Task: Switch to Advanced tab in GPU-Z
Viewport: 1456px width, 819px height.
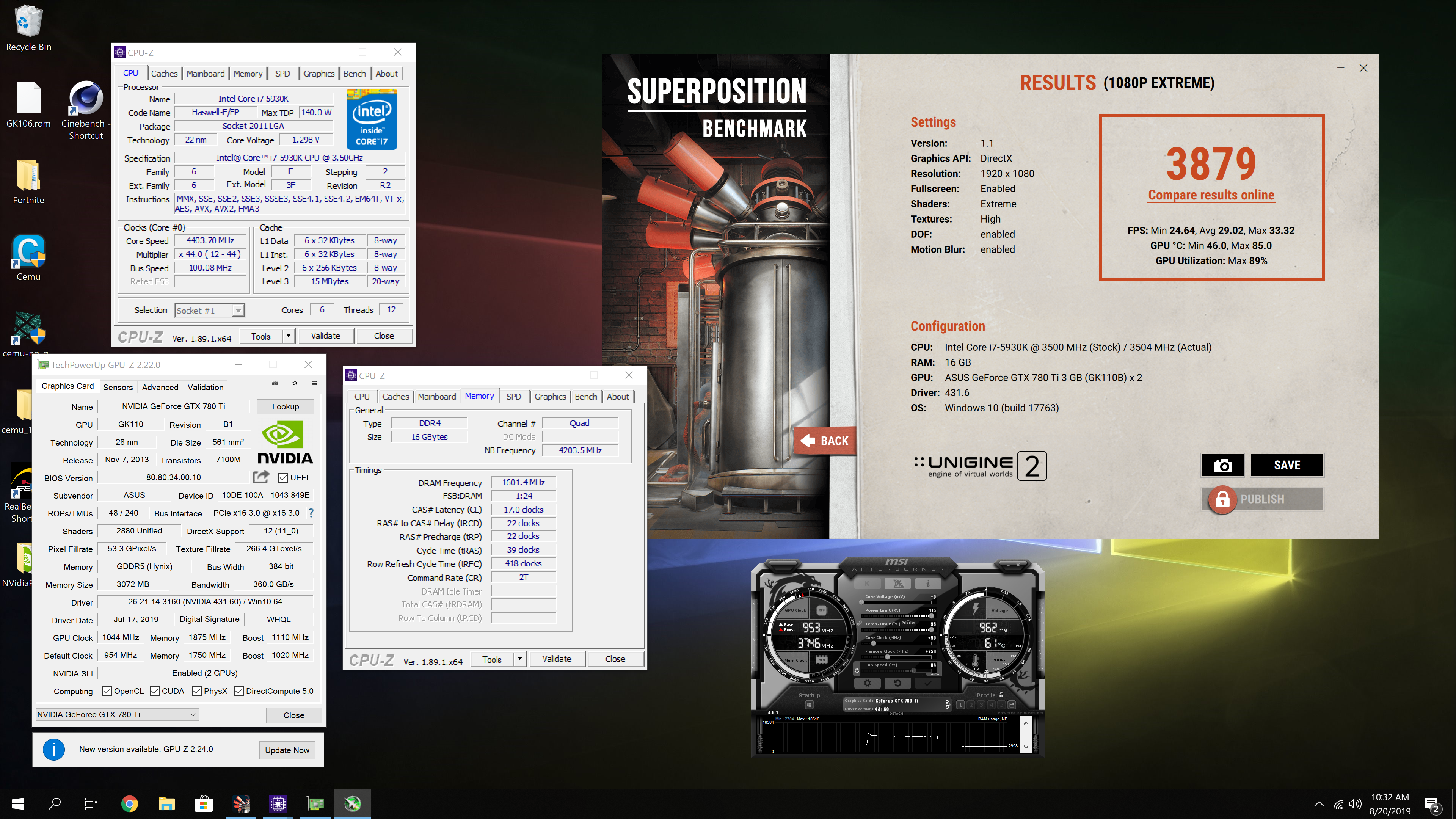Action: (160, 387)
